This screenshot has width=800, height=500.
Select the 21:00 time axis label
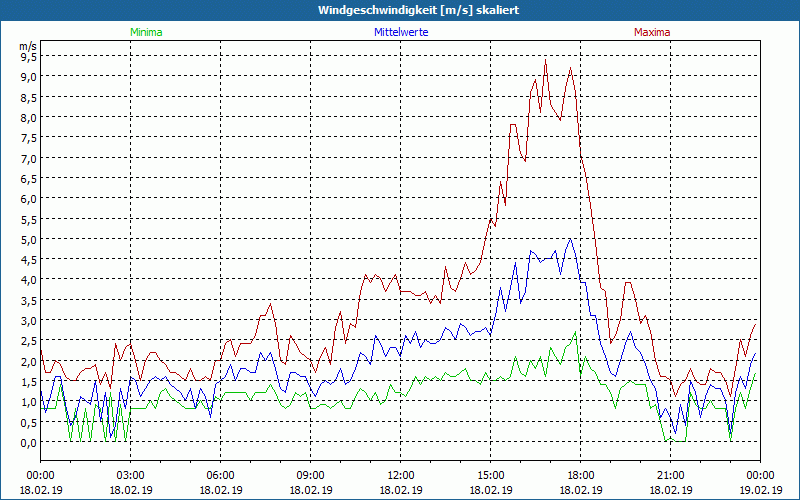coord(670,475)
